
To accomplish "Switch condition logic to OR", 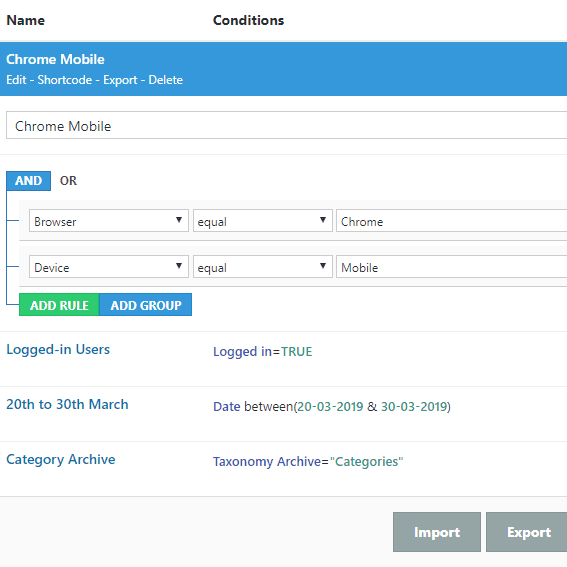I will click(68, 181).
